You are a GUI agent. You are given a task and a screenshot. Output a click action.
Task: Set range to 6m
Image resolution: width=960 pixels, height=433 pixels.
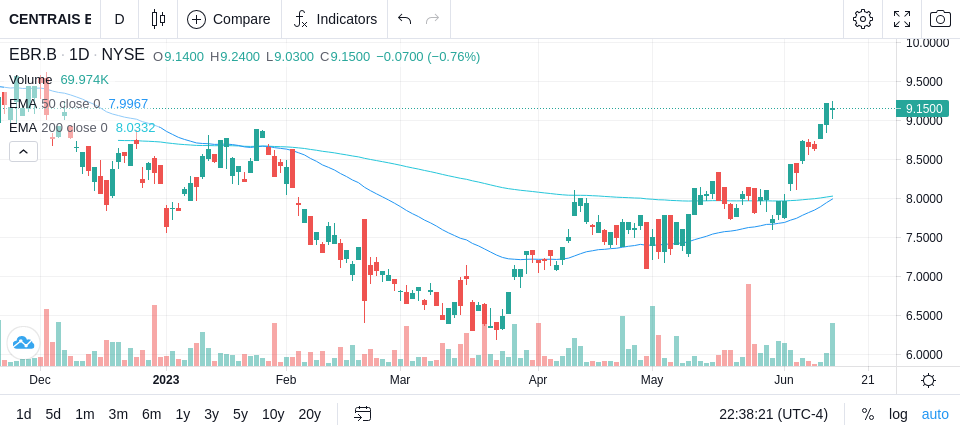(x=151, y=414)
